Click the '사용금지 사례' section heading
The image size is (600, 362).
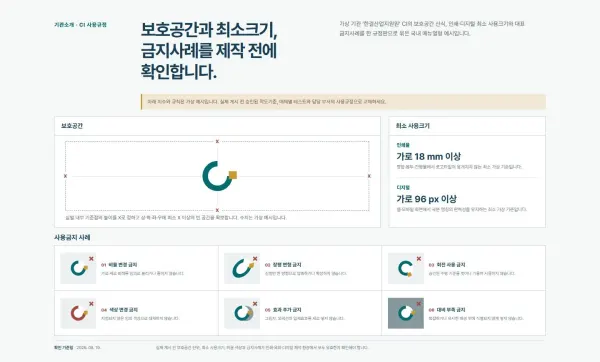(72, 238)
